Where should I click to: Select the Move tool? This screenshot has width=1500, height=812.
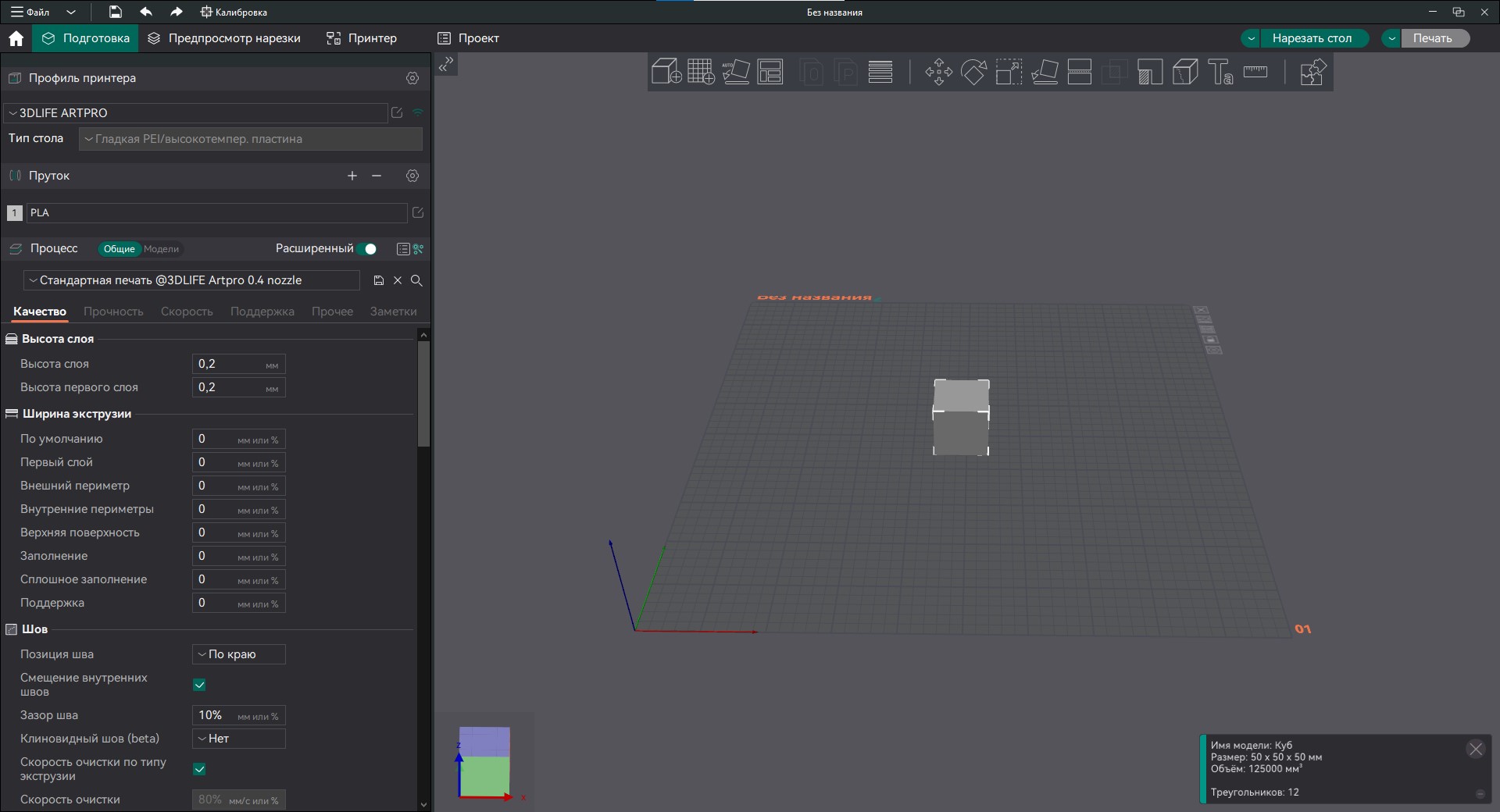point(938,72)
